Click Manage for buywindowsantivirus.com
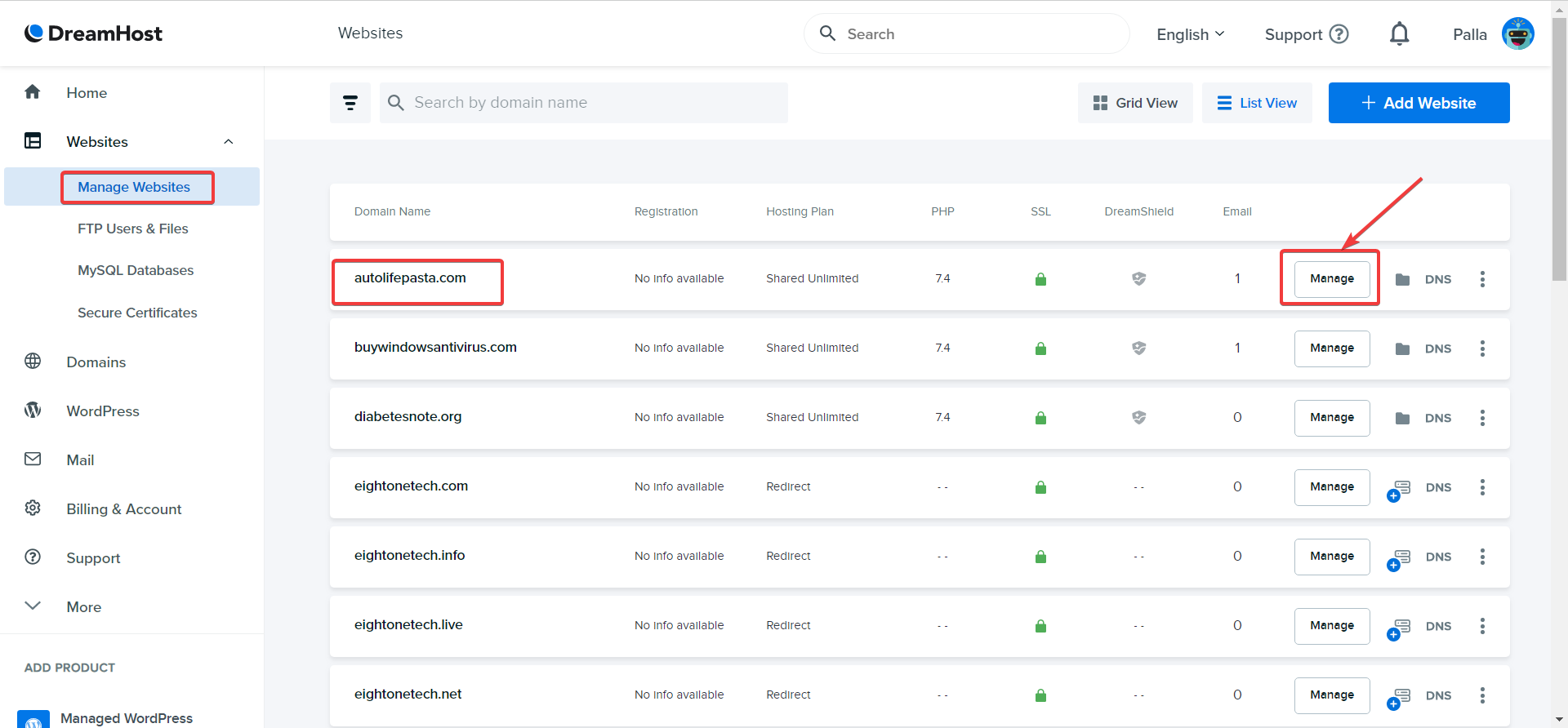The image size is (1568, 728). pos(1332,348)
